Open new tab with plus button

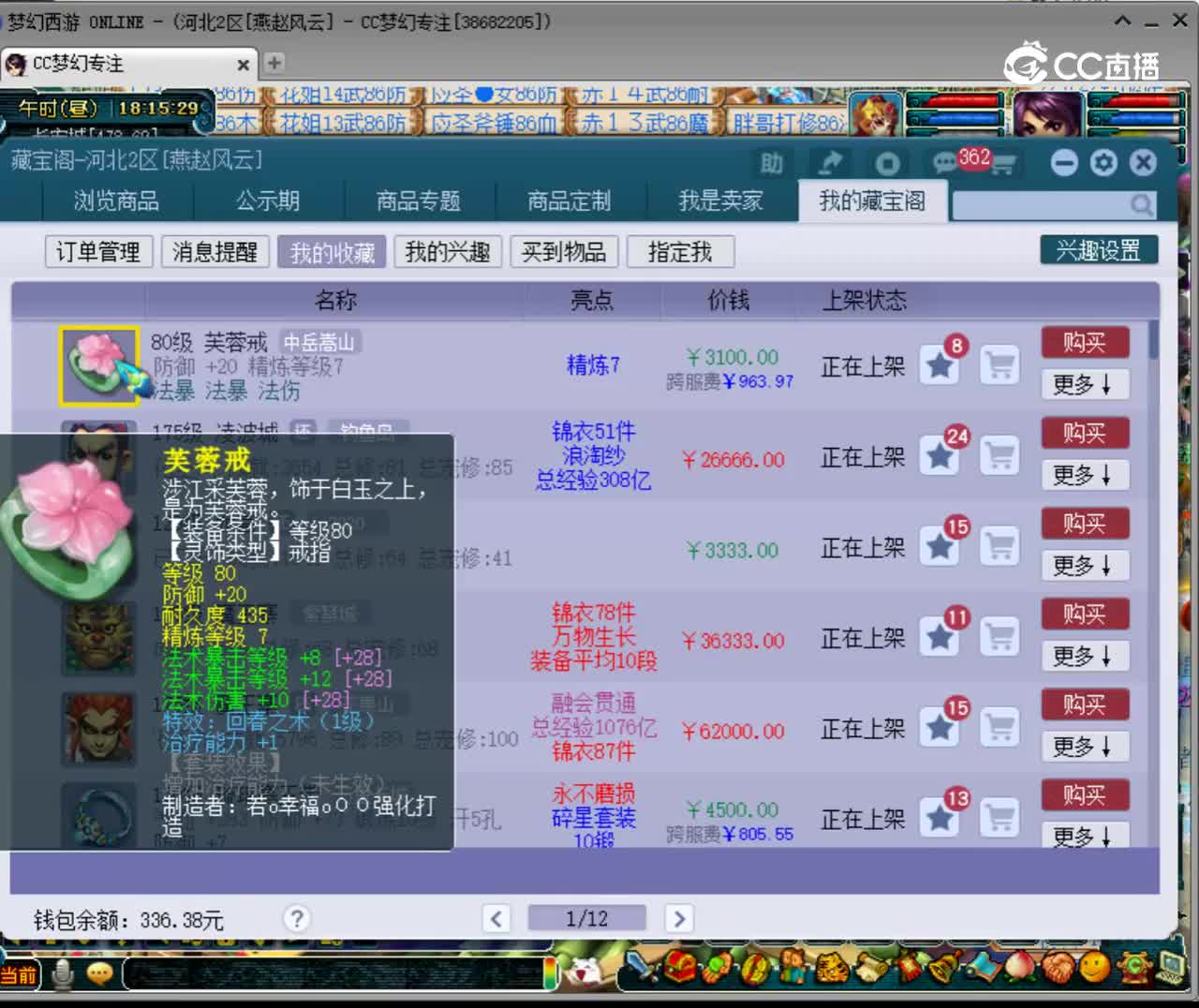(x=274, y=63)
